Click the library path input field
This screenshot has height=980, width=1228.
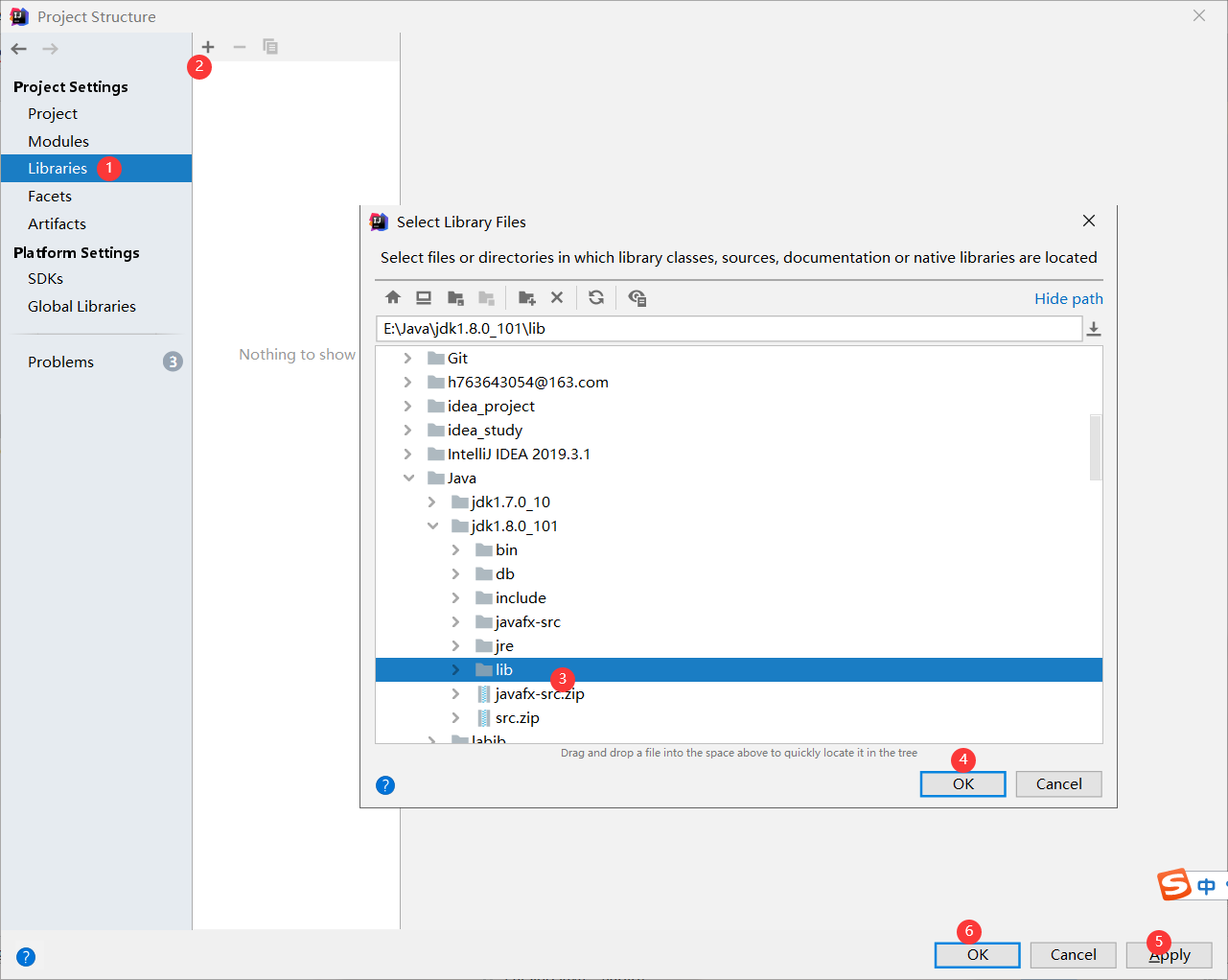(x=729, y=328)
